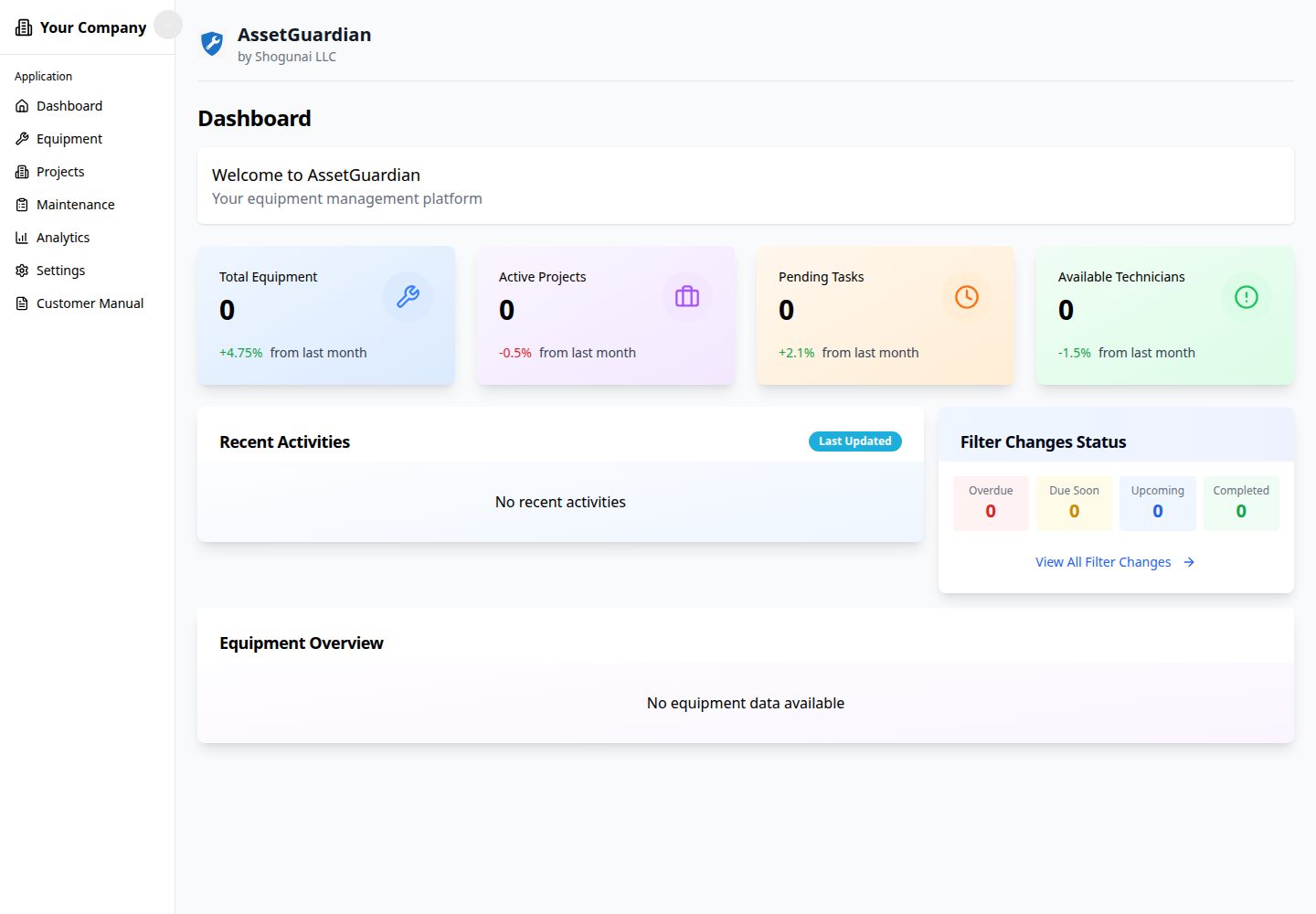This screenshot has width=1316, height=914.
Task: Click the 'Welcome to AssetGuardian' heading
Action: [316, 175]
